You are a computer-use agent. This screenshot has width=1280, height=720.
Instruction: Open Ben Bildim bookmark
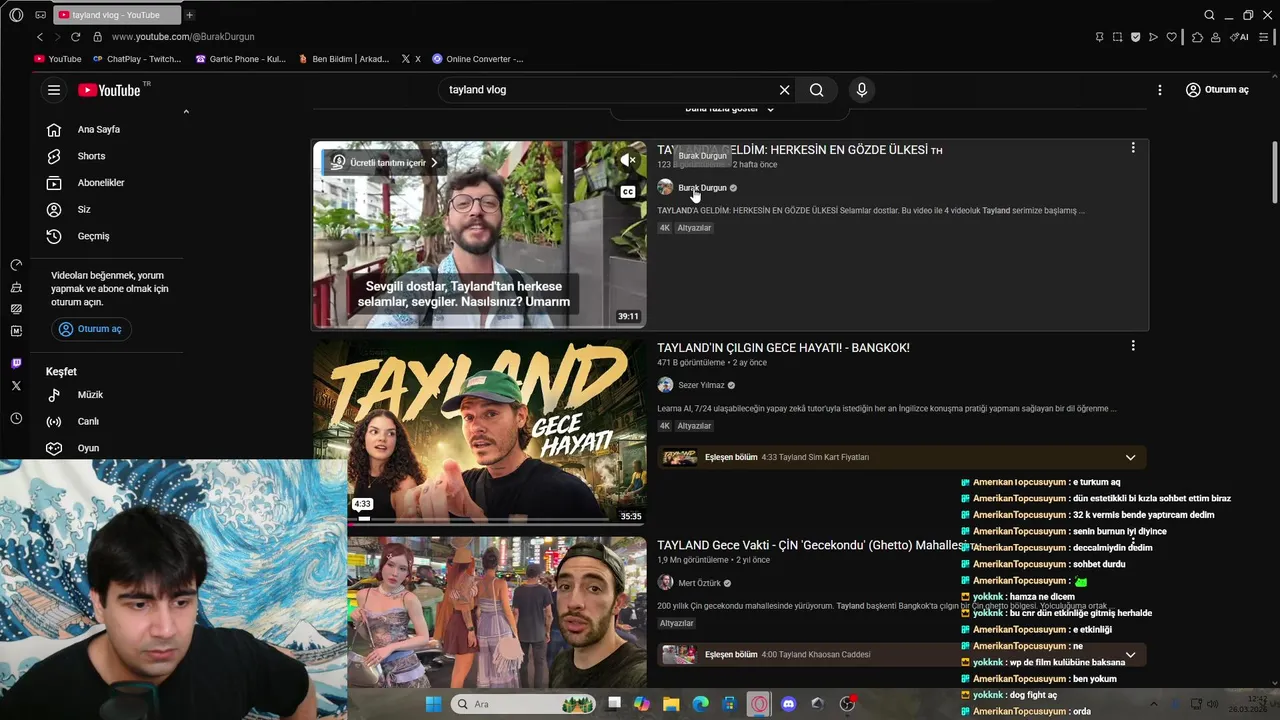coord(344,59)
